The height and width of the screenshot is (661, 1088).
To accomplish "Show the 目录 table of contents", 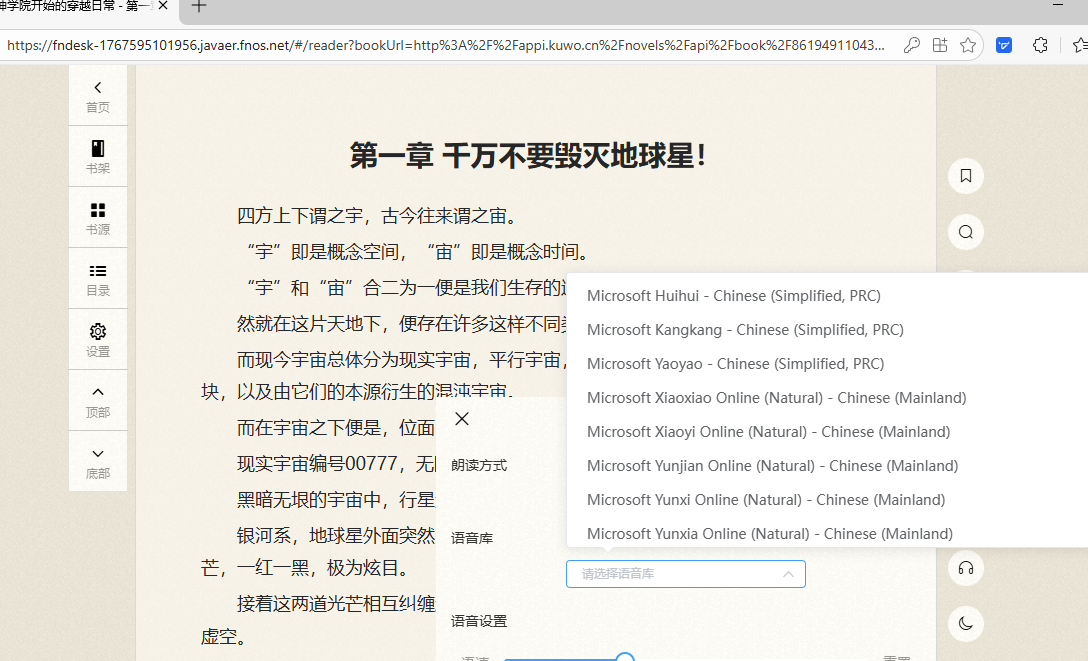I will pyautogui.click(x=98, y=279).
